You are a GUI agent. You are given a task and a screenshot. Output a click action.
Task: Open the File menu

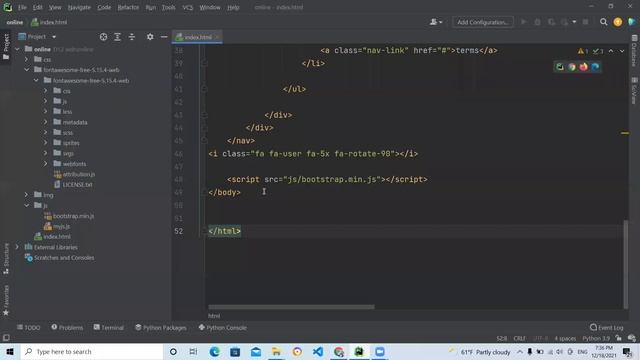coord(22,7)
